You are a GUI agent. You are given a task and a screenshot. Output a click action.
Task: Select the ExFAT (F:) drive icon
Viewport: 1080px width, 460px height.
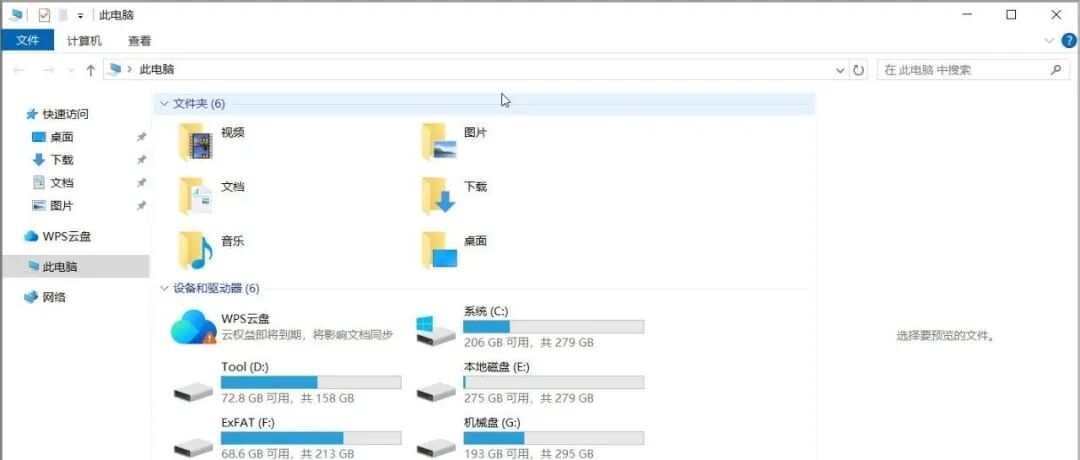pyautogui.click(x=194, y=447)
